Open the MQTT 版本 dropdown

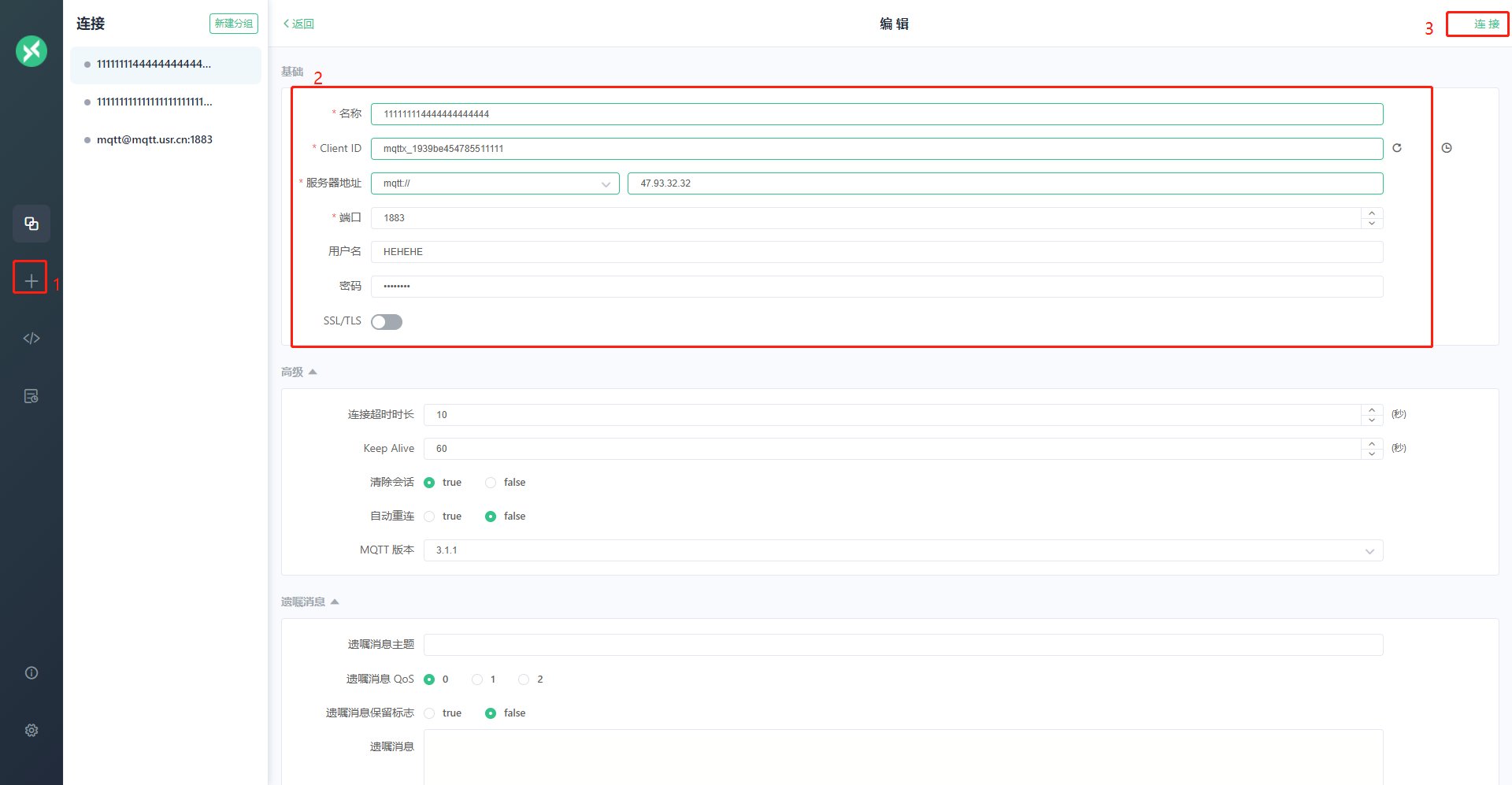click(x=902, y=550)
